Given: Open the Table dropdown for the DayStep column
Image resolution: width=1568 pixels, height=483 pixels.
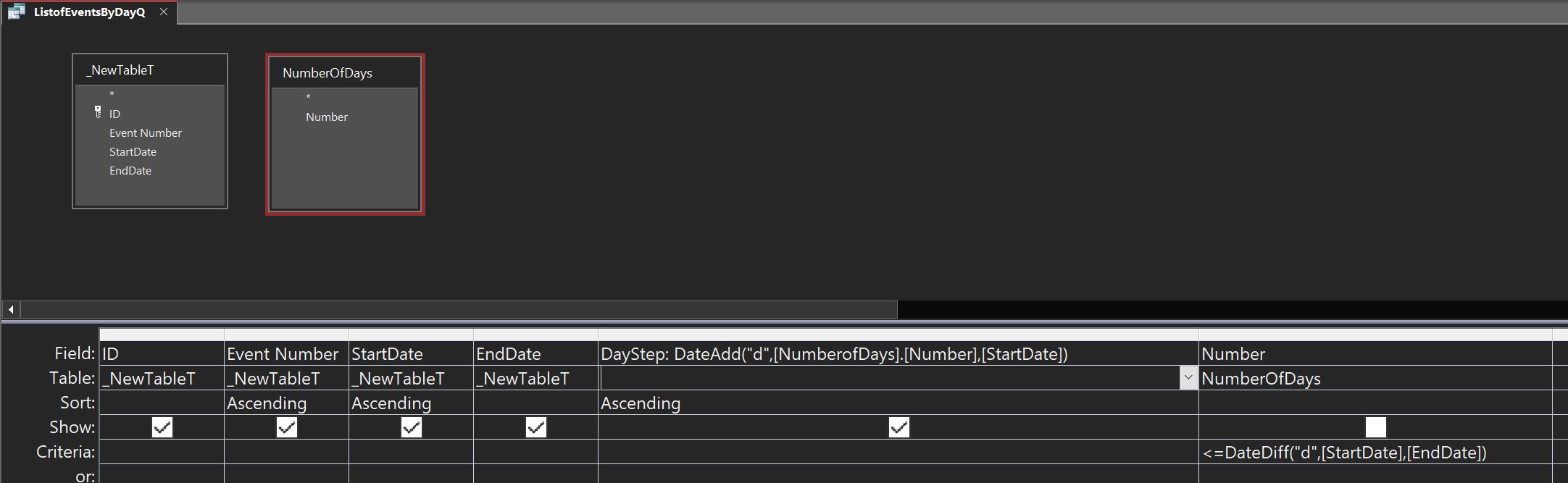Looking at the screenshot, I should point(1188,378).
